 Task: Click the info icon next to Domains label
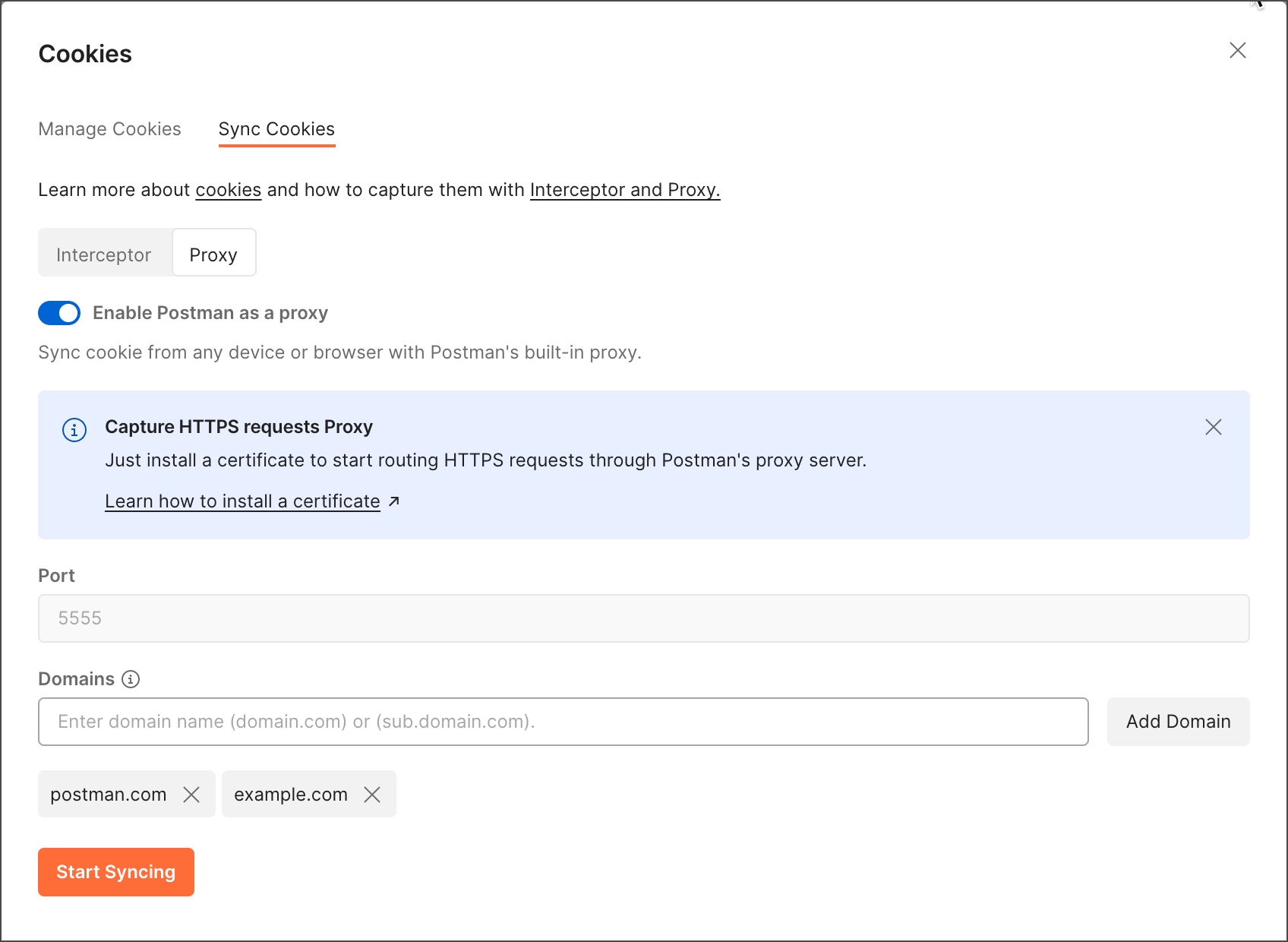point(131,679)
